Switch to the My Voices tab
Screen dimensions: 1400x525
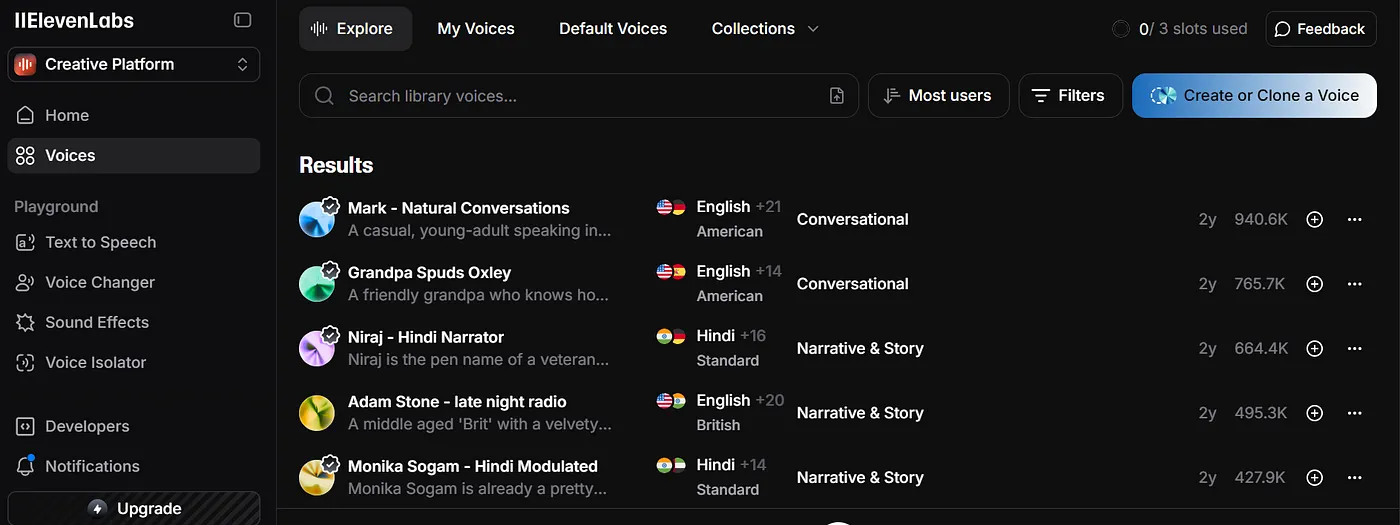click(476, 29)
